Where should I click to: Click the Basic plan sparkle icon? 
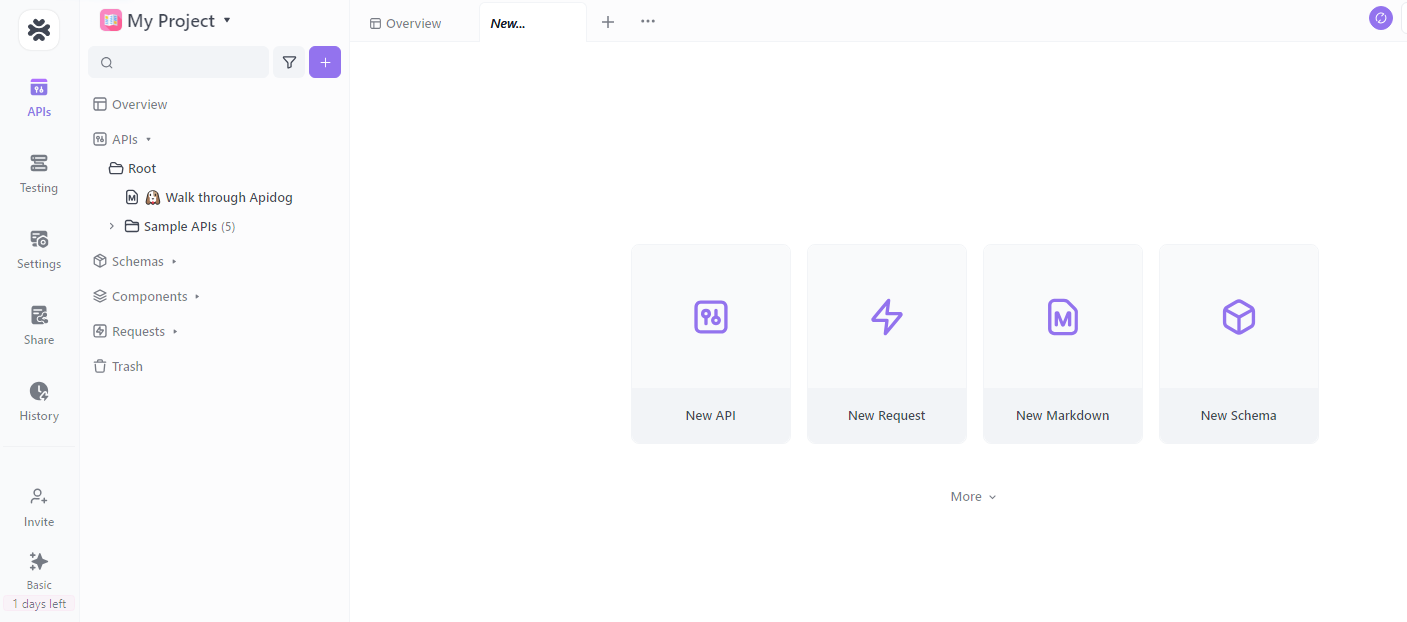click(x=39, y=562)
